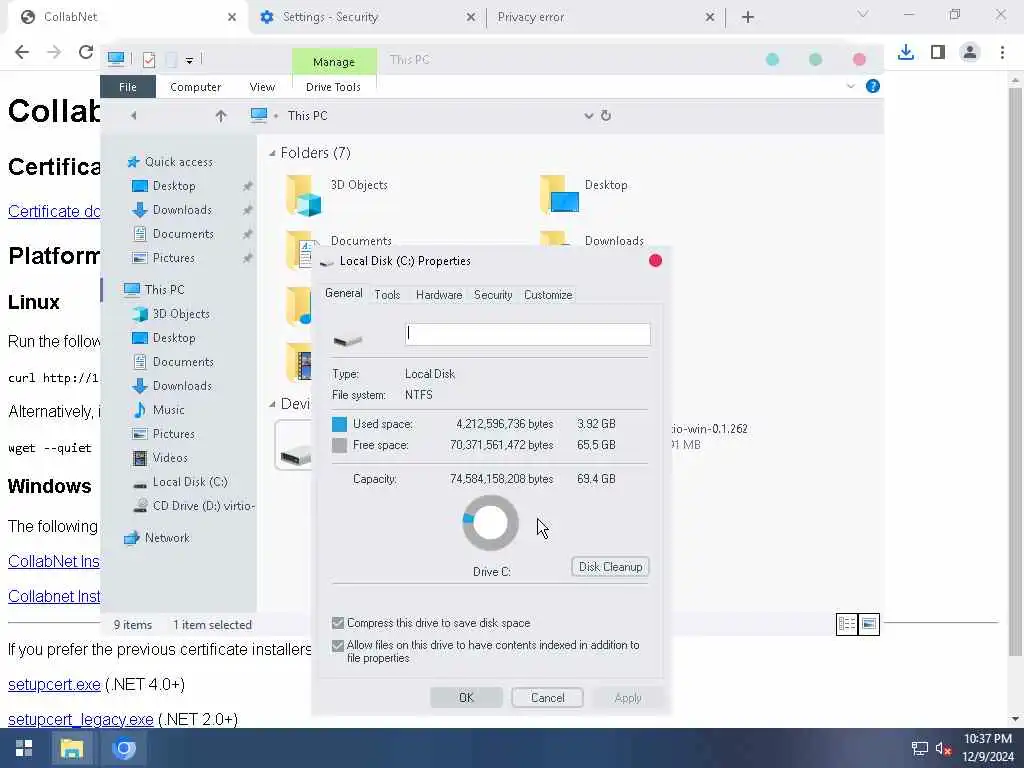Viewport: 1024px width, 768px height.
Task: Open a new Chrome tab
Action: click(x=748, y=17)
